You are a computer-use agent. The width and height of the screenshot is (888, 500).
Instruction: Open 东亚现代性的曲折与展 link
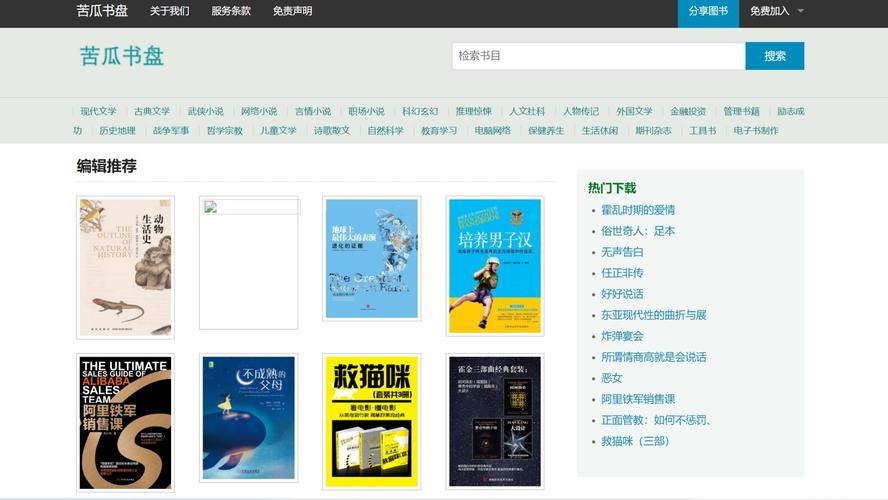pos(654,315)
